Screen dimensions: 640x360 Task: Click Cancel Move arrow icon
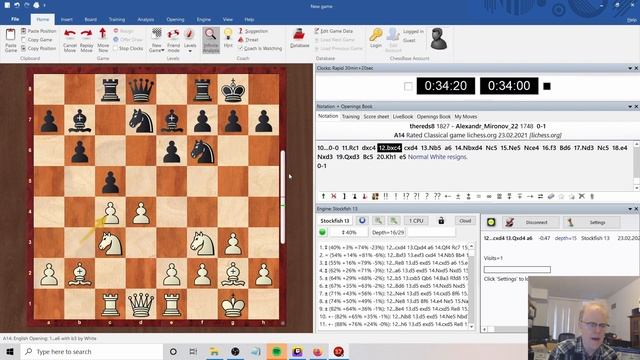pos(70,34)
